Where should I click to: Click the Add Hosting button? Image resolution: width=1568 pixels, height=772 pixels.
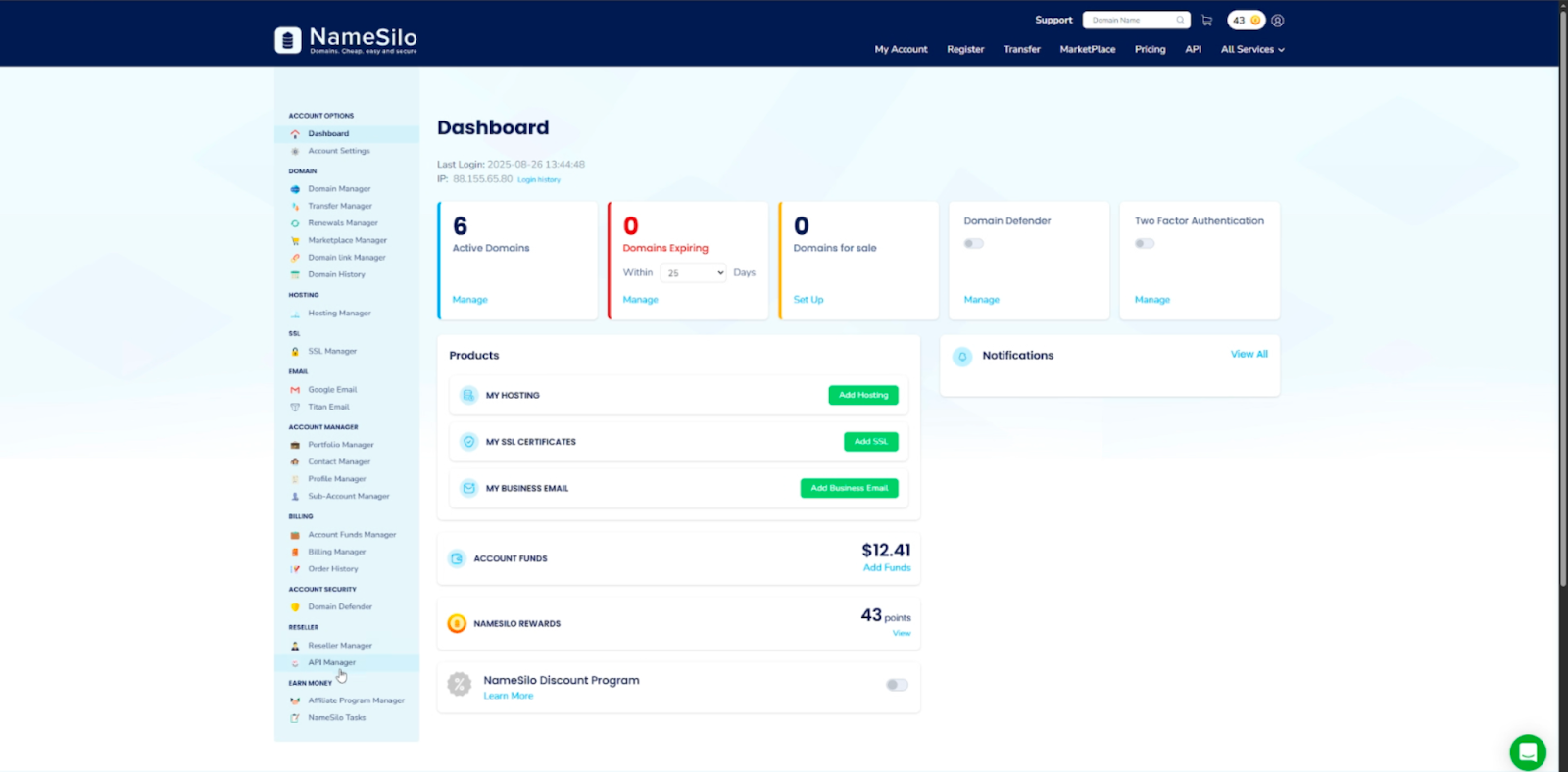pyautogui.click(x=863, y=395)
